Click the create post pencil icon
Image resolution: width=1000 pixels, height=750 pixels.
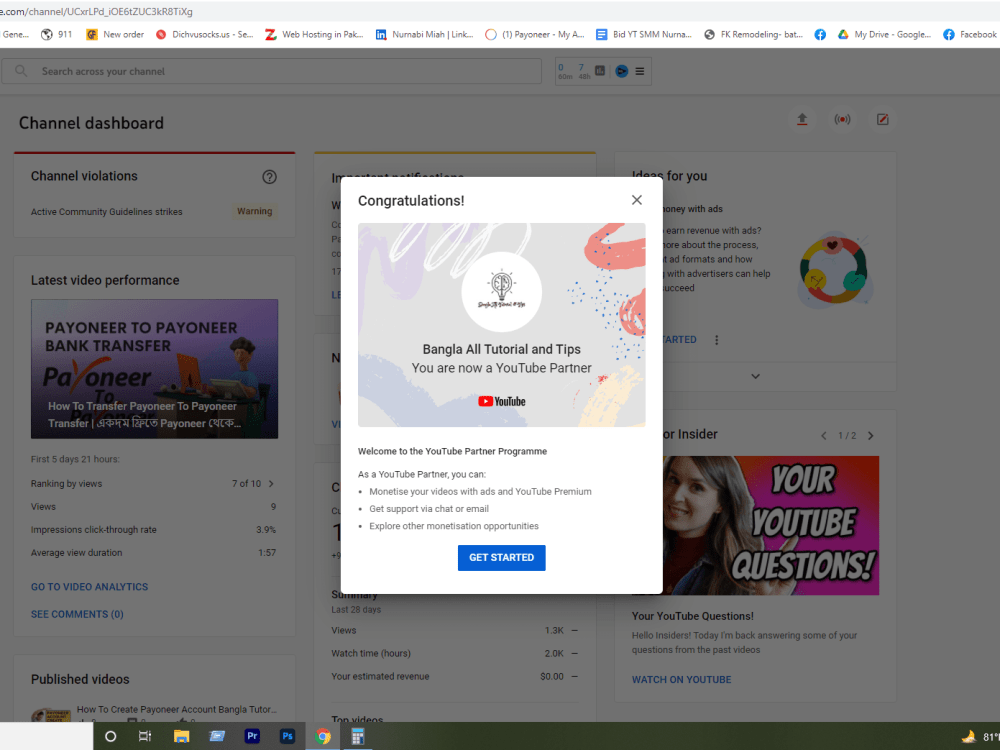tap(882, 119)
